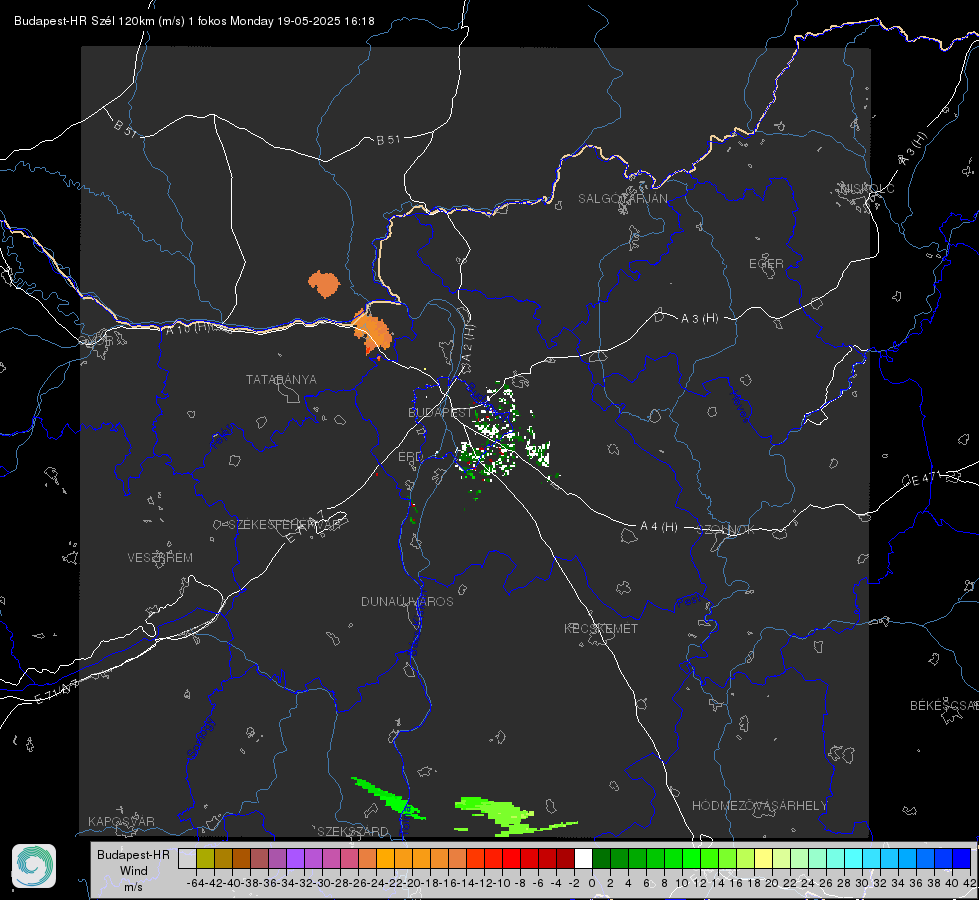This screenshot has height=900, width=979.
Task: Click the EGER city label
Action: pyautogui.click(x=766, y=264)
